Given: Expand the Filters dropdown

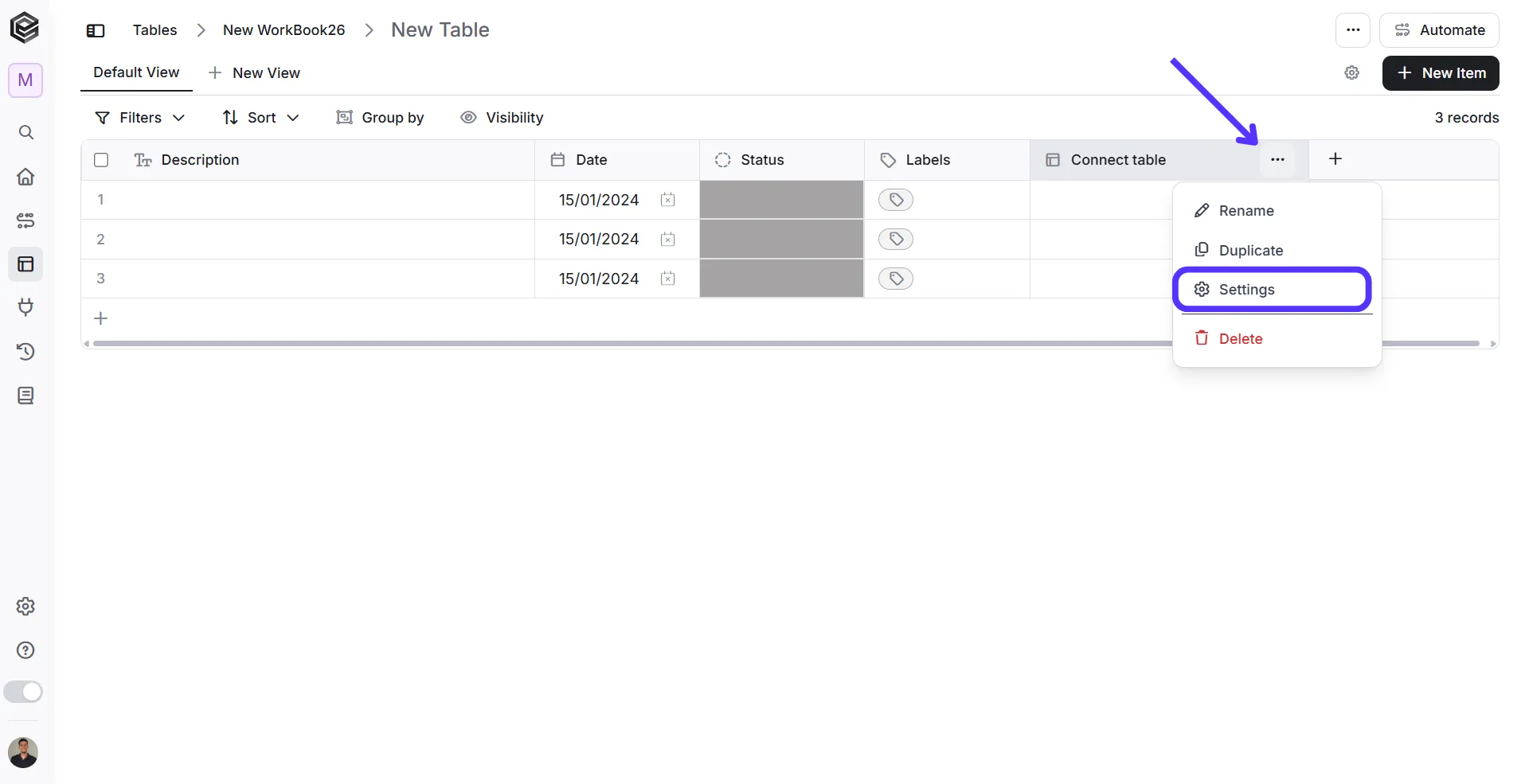Looking at the screenshot, I should pyautogui.click(x=139, y=118).
